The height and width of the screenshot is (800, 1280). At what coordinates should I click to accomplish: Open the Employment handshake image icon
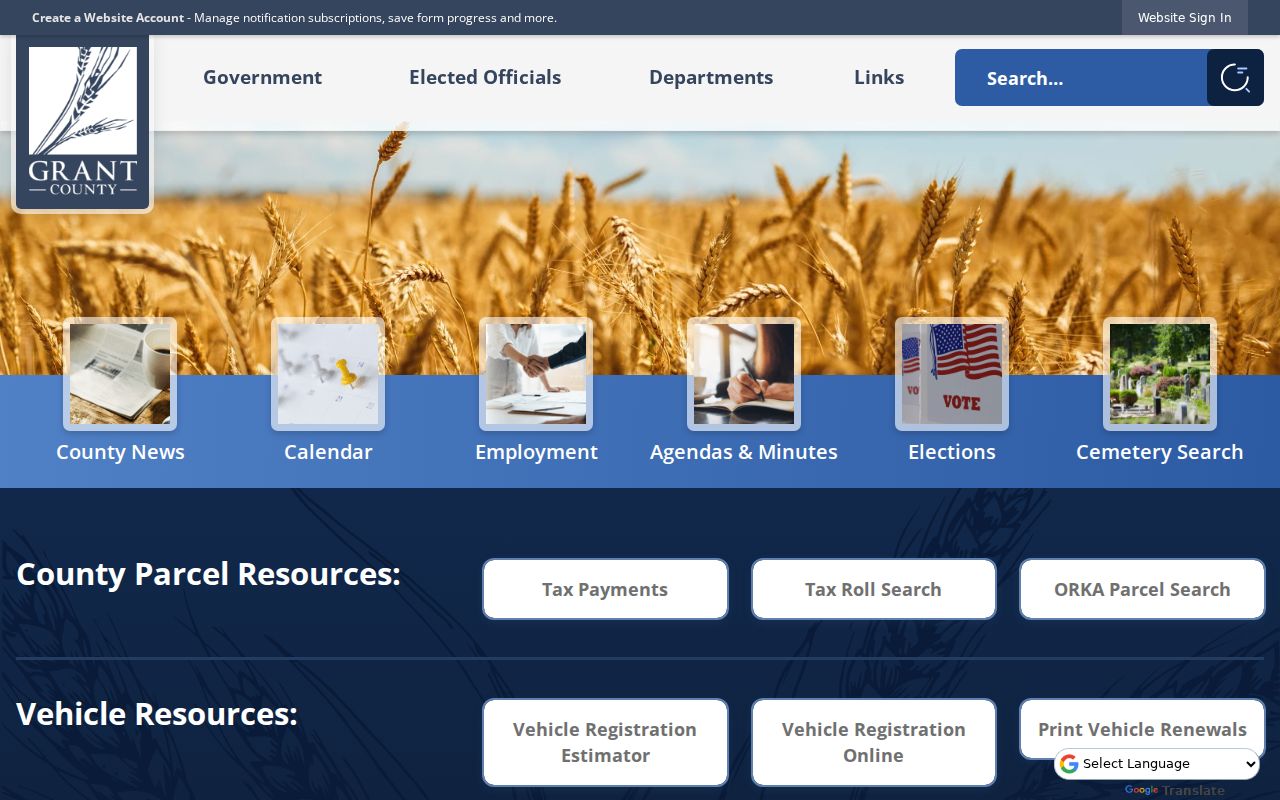pyautogui.click(x=536, y=374)
